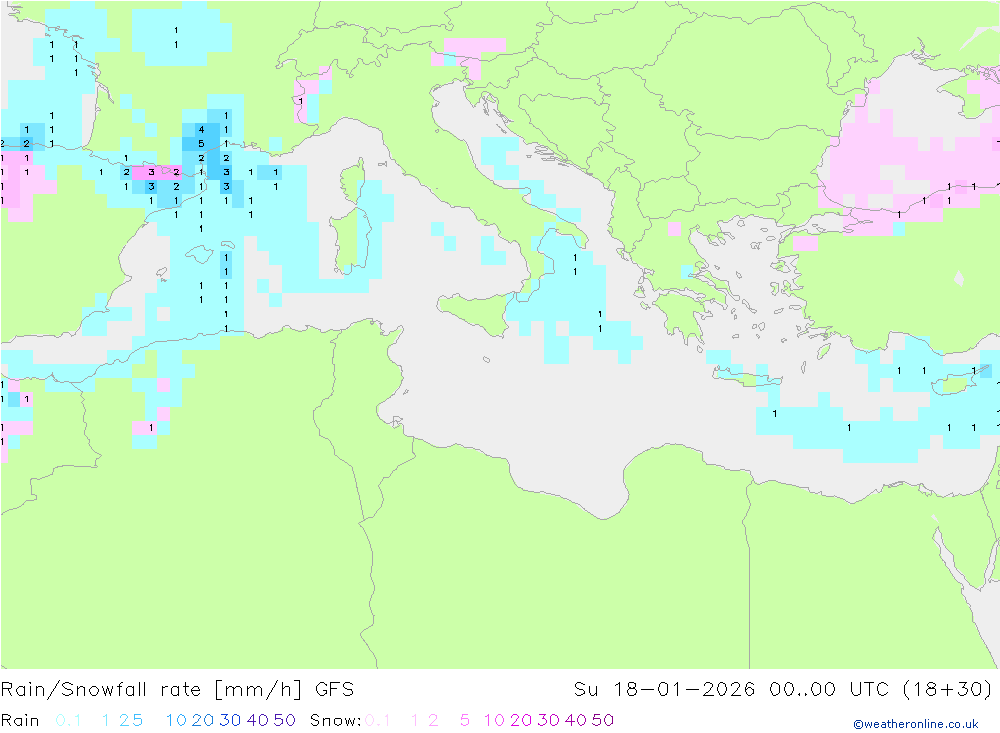Click the rain rate value 5 on the map

pyautogui.click(x=201, y=144)
